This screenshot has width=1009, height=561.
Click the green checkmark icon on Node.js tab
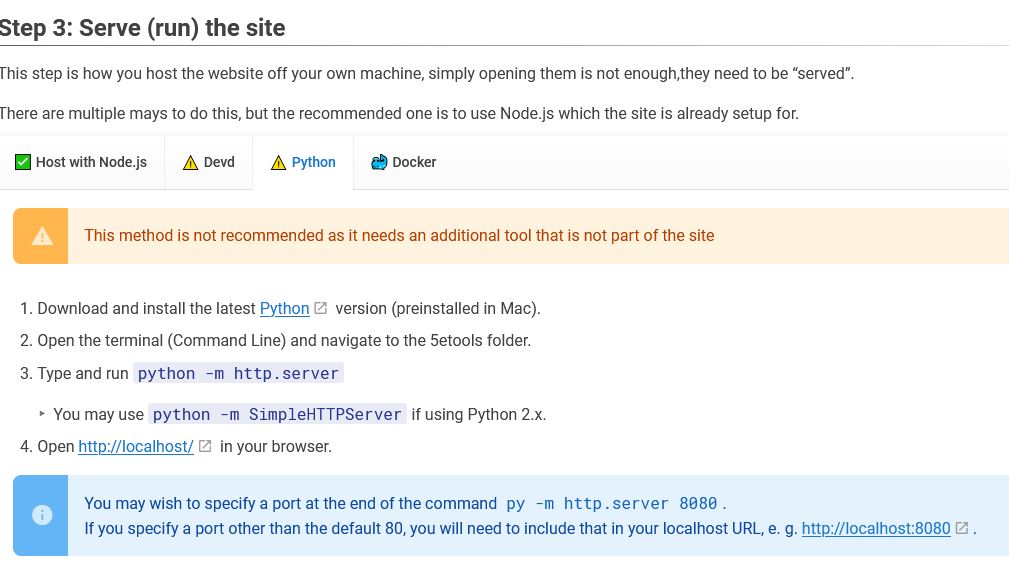click(x=23, y=162)
